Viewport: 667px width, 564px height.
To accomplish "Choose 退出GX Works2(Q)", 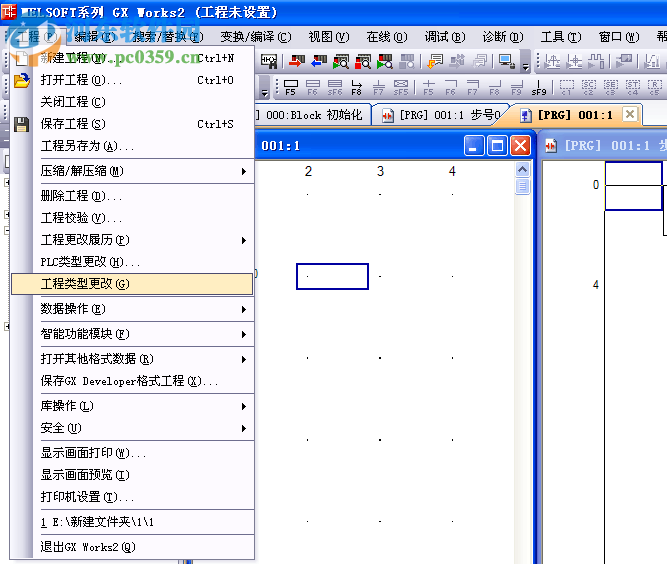I will click(133, 547).
